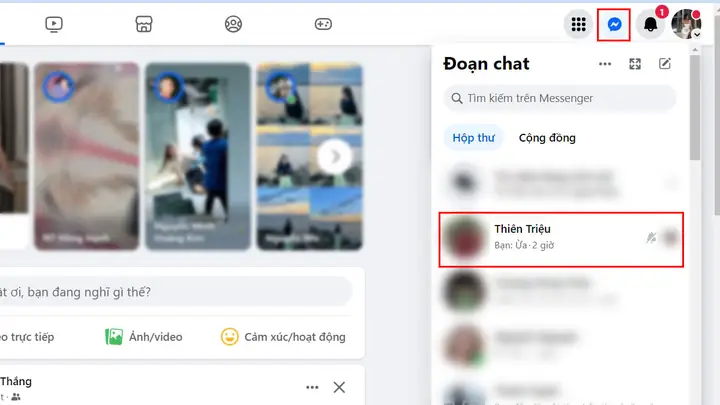
Task: Open the notifications bell
Action: tap(650, 24)
